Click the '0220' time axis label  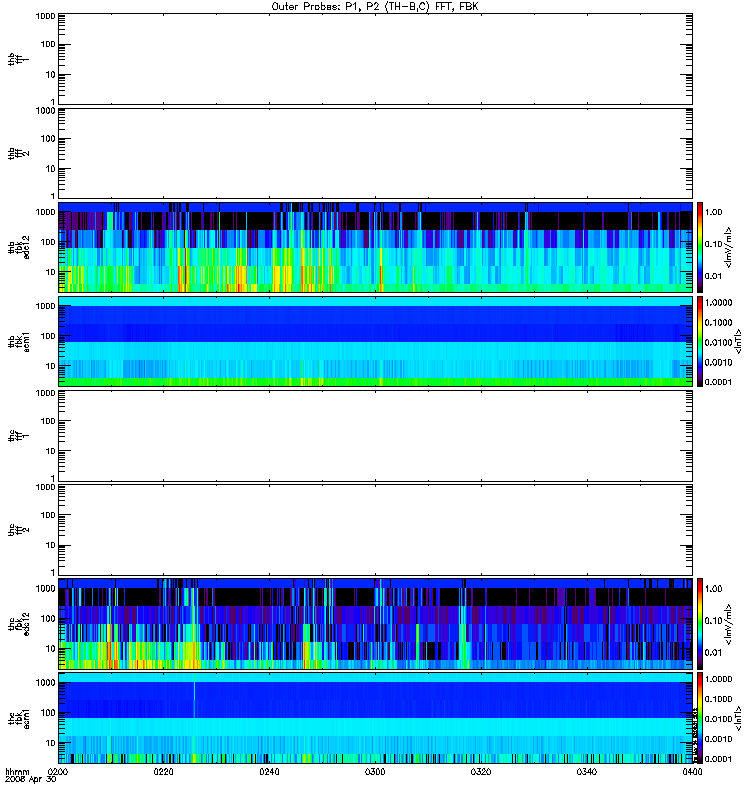coord(163,772)
